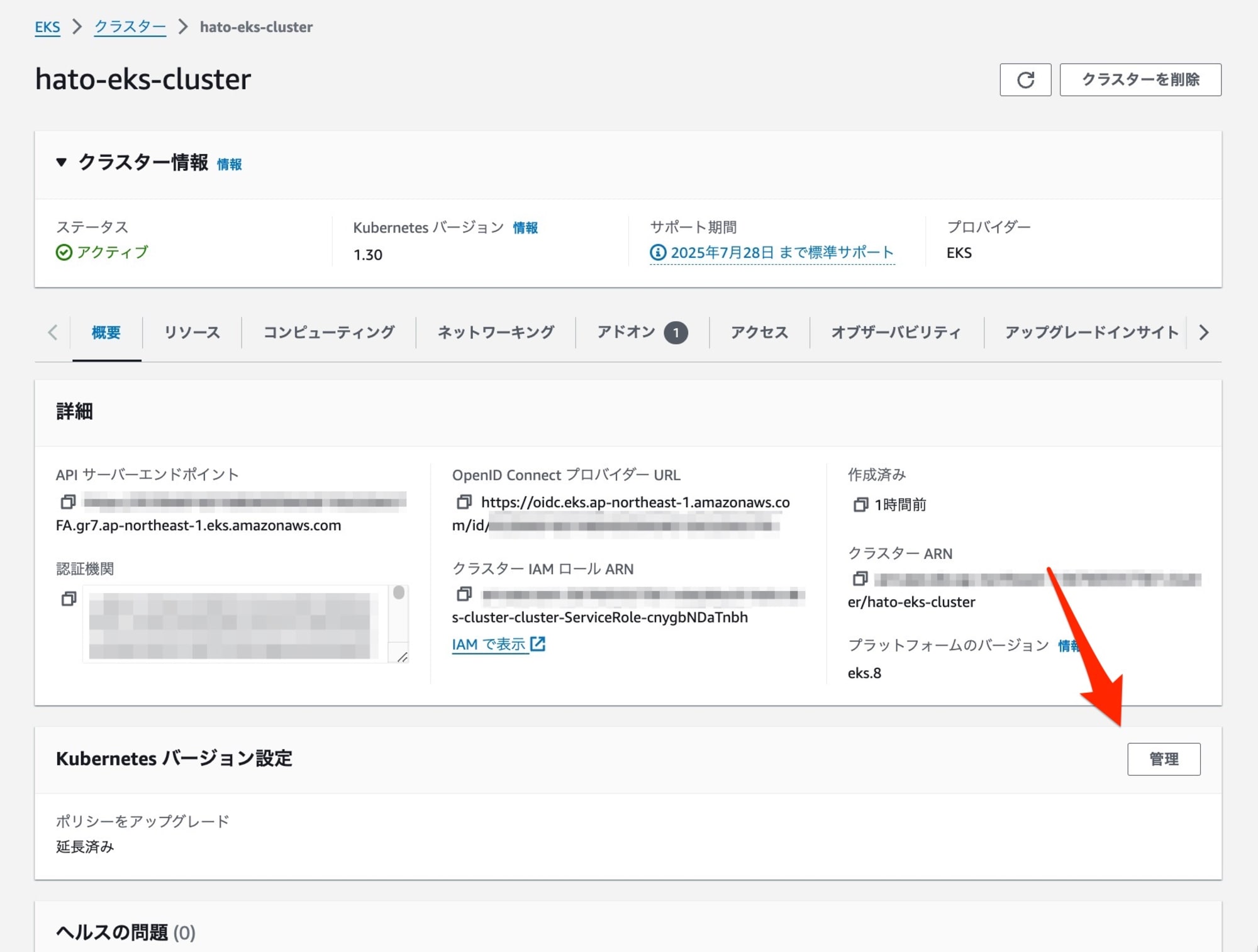The image size is (1258, 952).
Task: Open the オブザーバビリティ tab
Action: tap(896, 333)
